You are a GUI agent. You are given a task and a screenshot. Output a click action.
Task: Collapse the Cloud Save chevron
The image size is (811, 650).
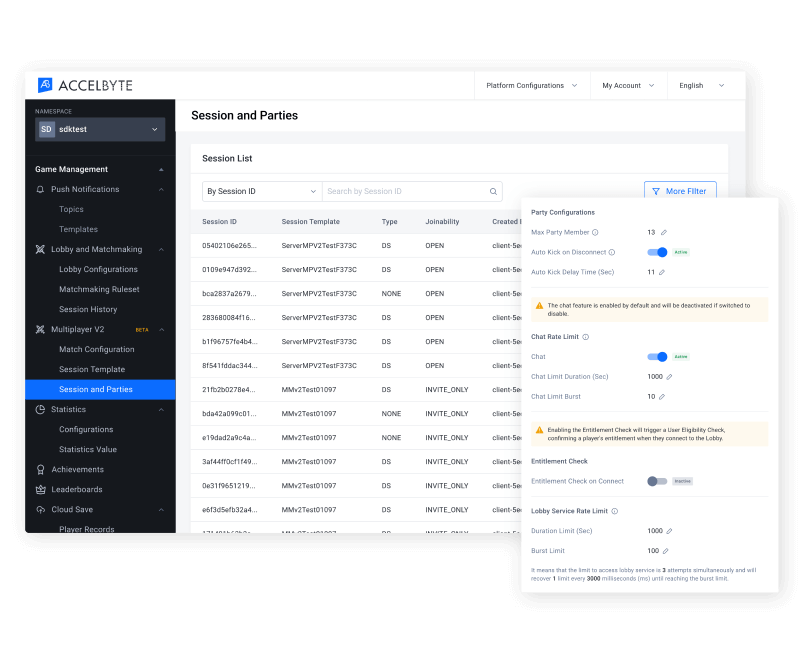coord(161,510)
